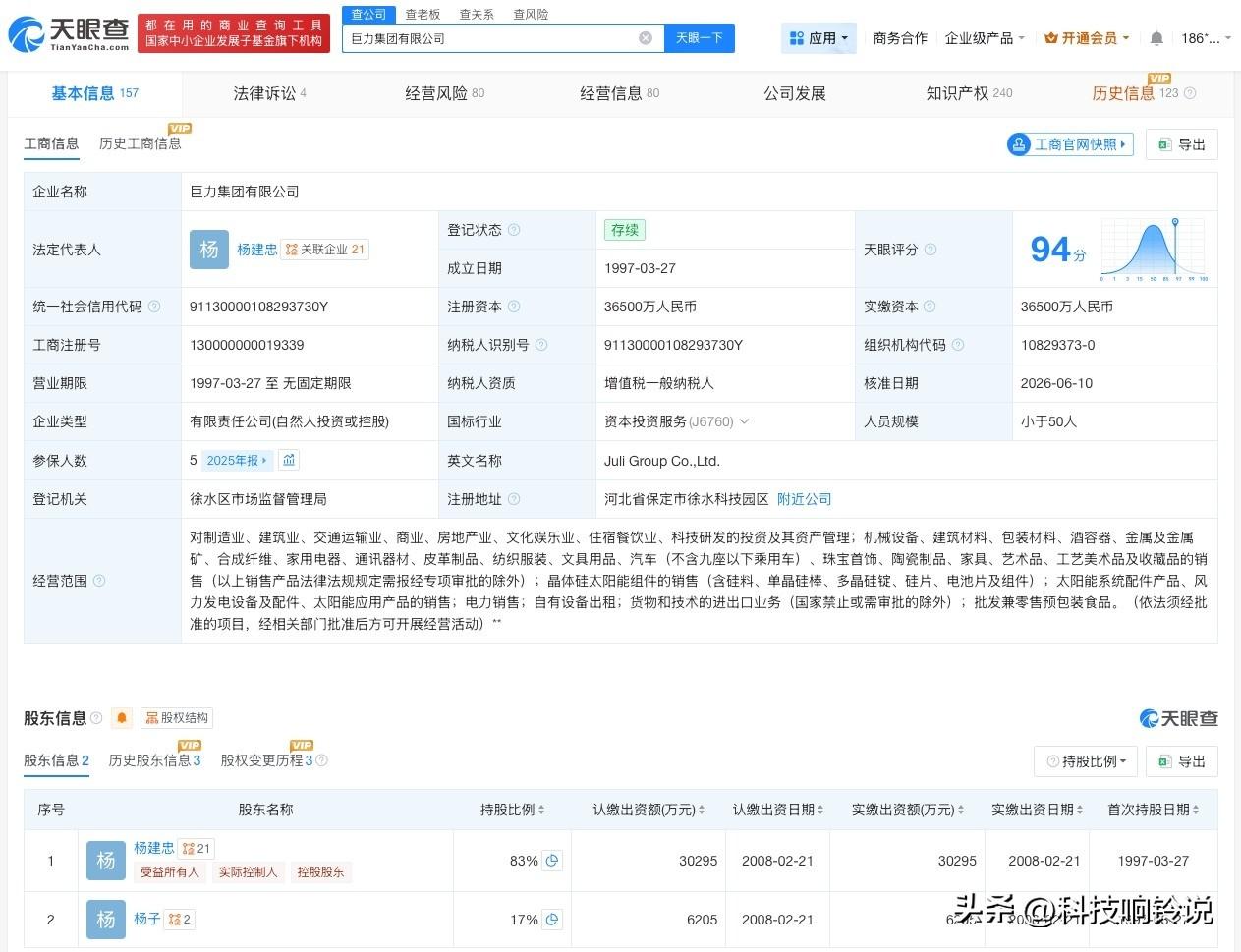The height and width of the screenshot is (952, 1241).
Task: Open 工商官网快照 snapshot button
Action: (1070, 144)
